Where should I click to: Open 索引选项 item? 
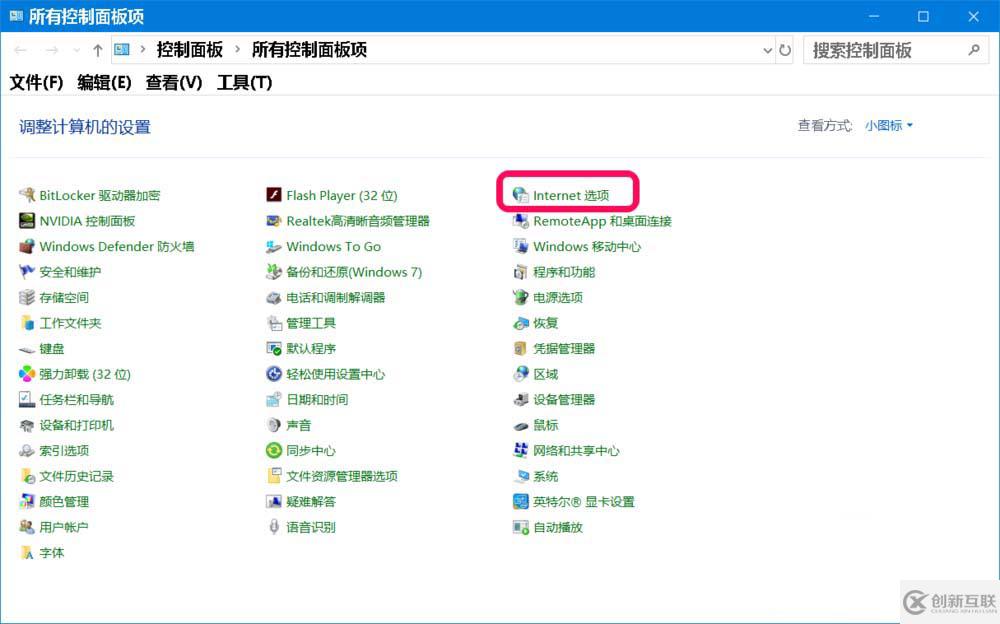click(x=64, y=450)
